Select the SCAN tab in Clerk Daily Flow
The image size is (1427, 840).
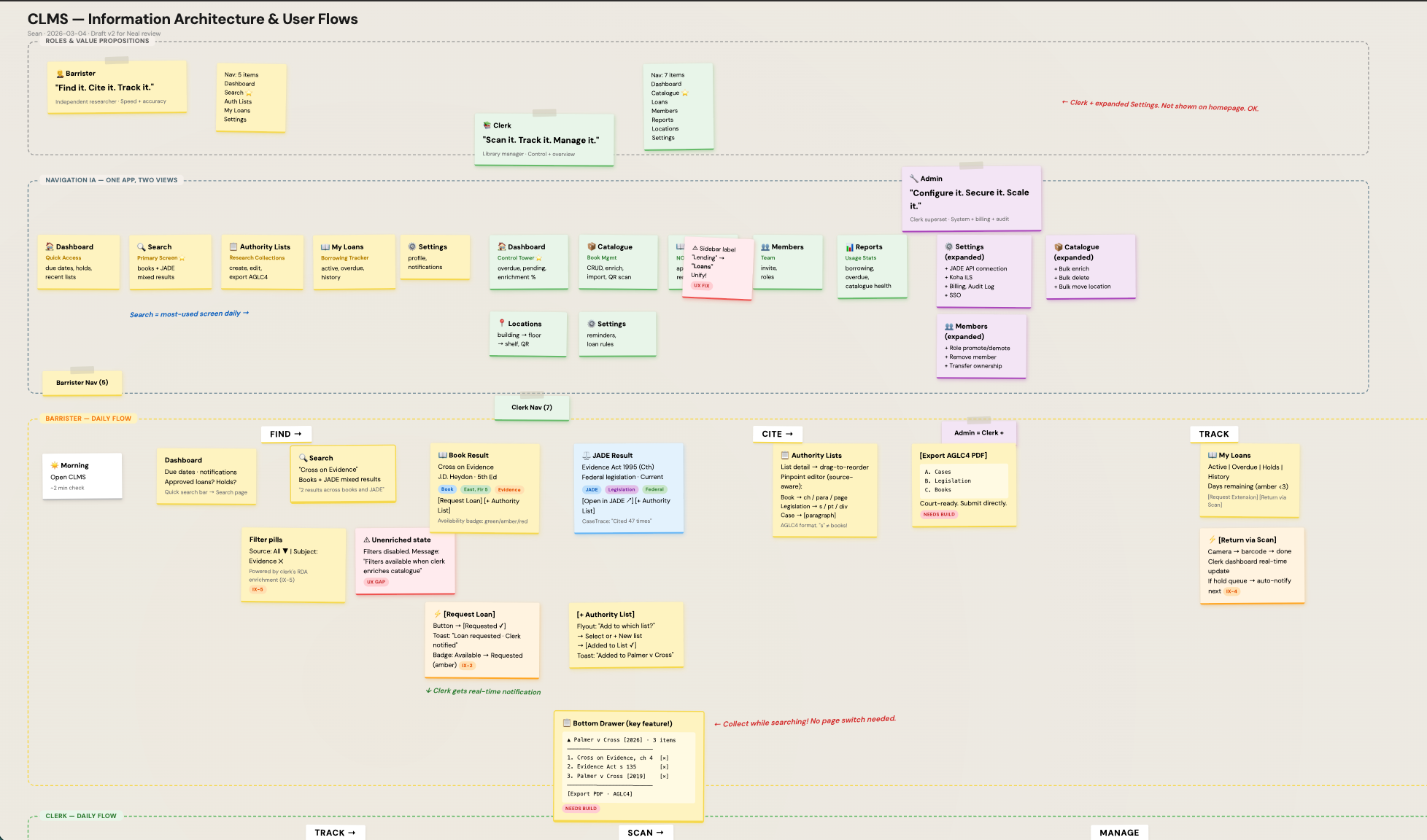pyautogui.click(x=645, y=832)
